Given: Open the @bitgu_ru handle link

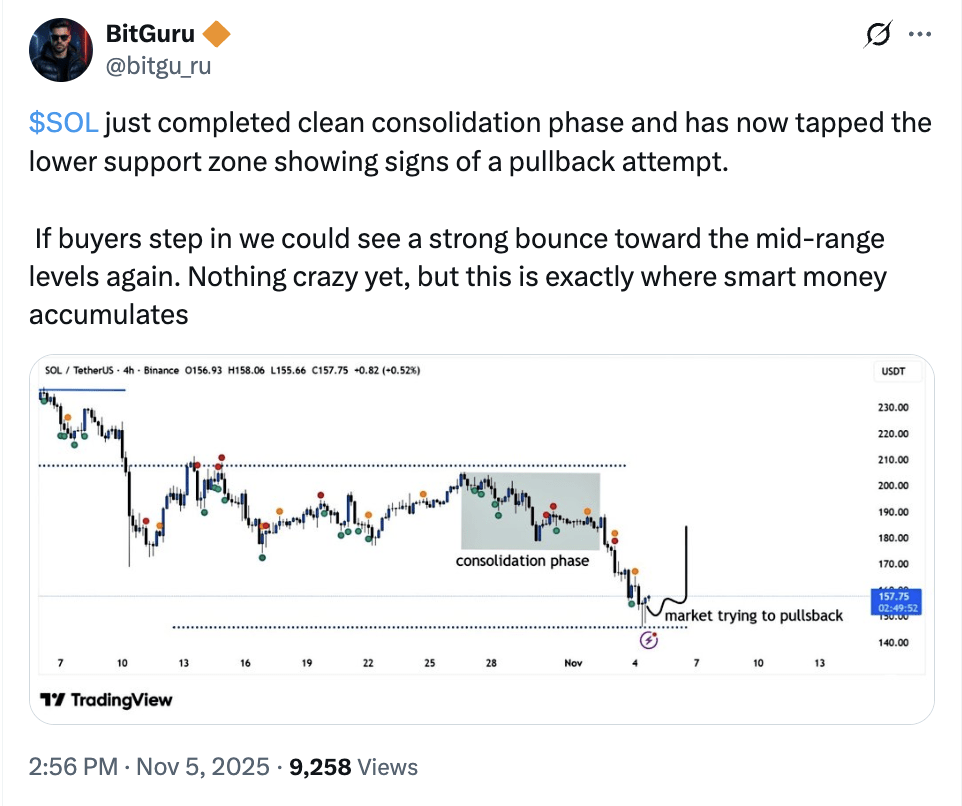Looking at the screenshot, I should 158,66.
